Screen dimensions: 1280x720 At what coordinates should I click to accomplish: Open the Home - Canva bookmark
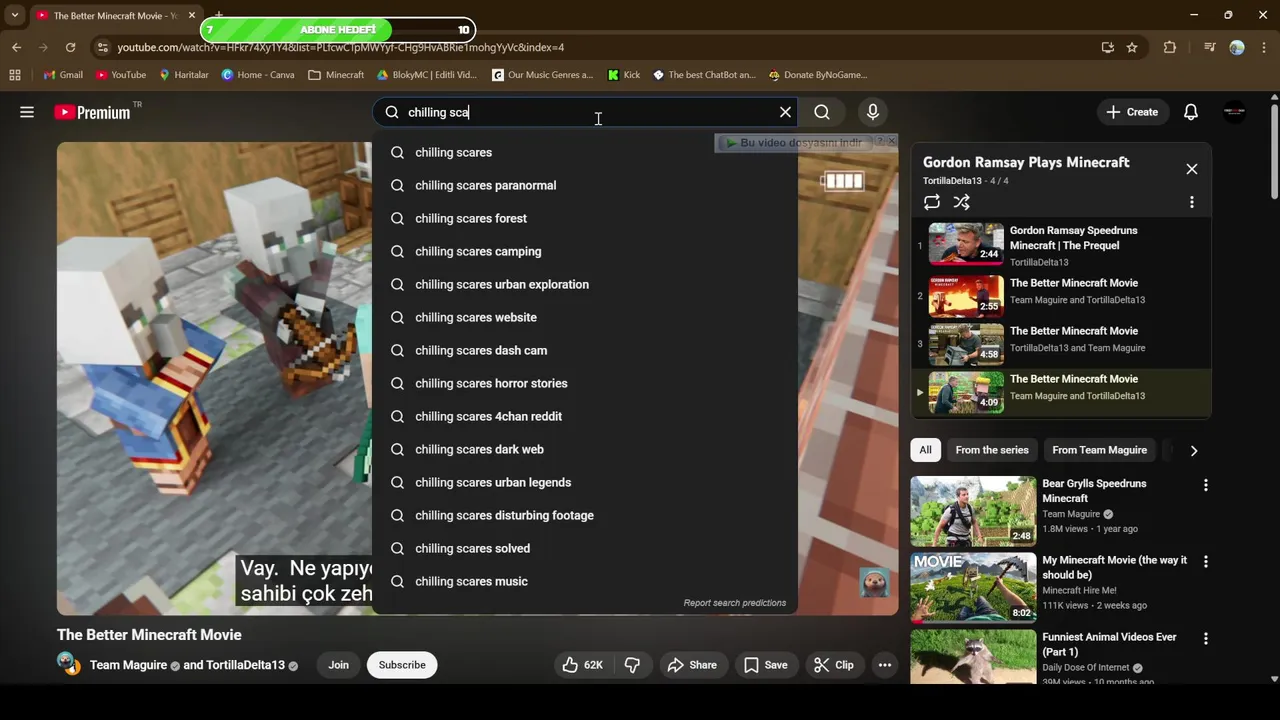pyautogui.click(x=258, y=75)
